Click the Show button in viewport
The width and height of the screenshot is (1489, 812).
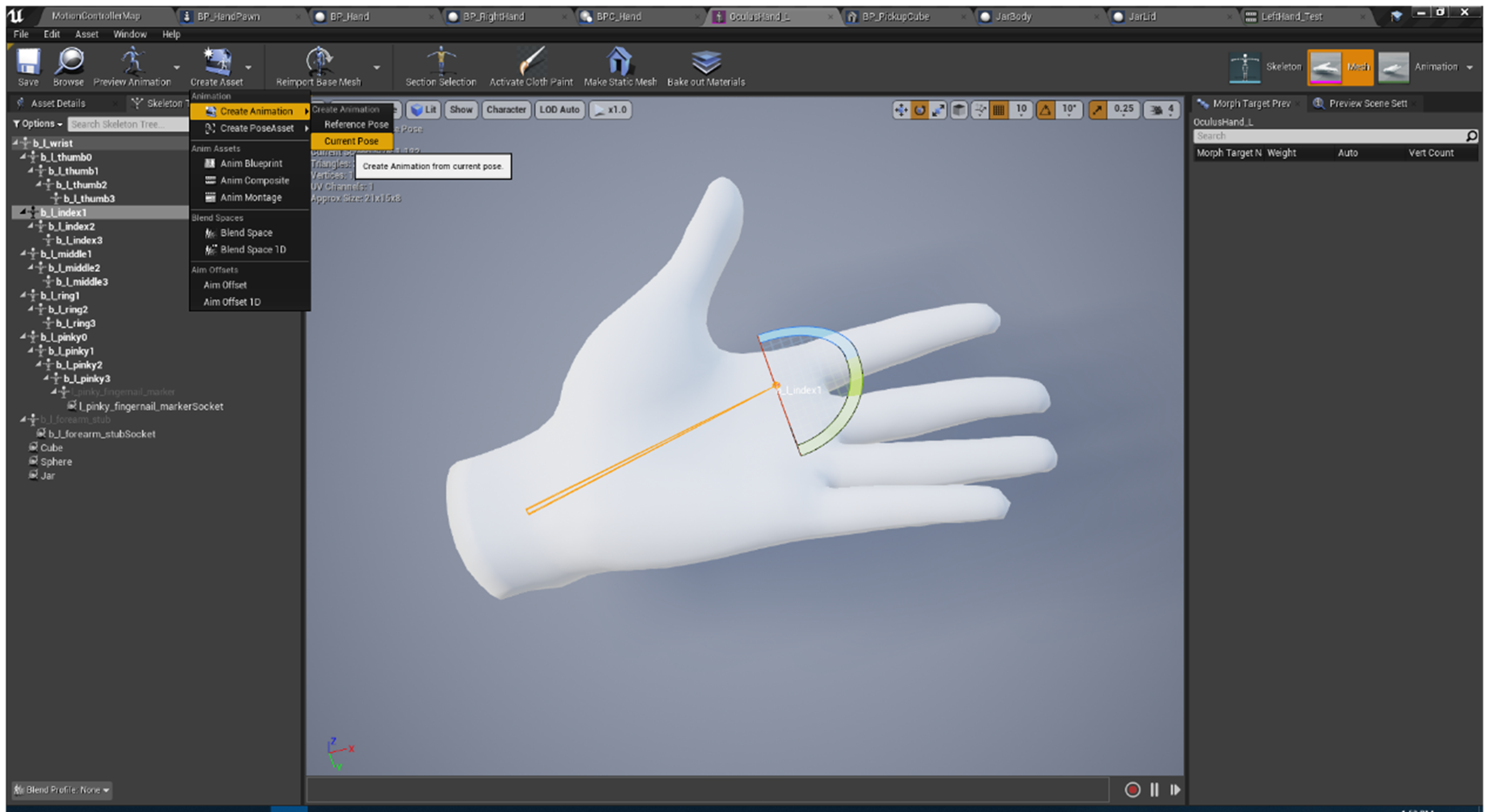tap(461, 110)
